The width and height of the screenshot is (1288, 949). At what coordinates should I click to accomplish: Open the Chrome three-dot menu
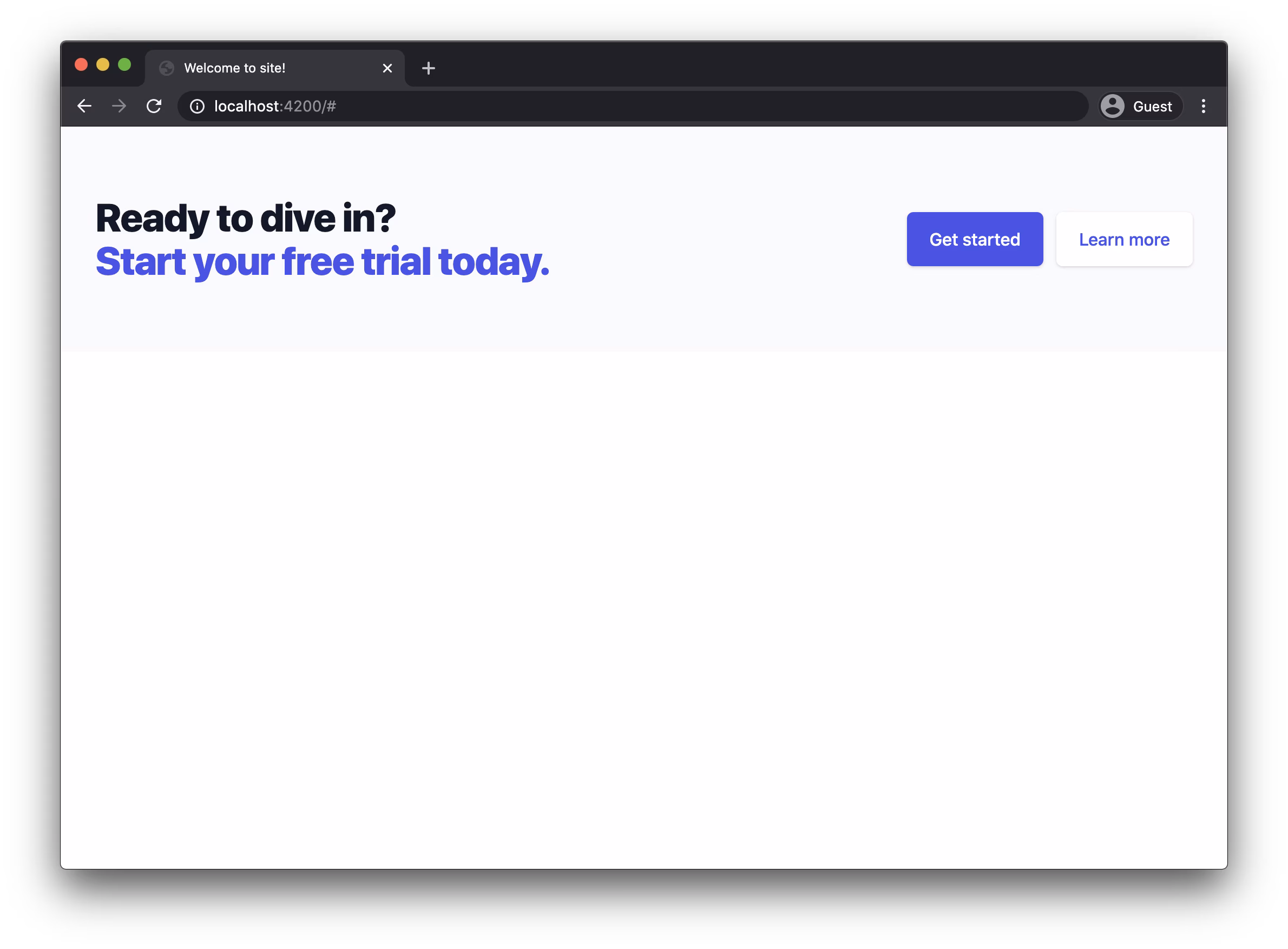point(1203,106)
